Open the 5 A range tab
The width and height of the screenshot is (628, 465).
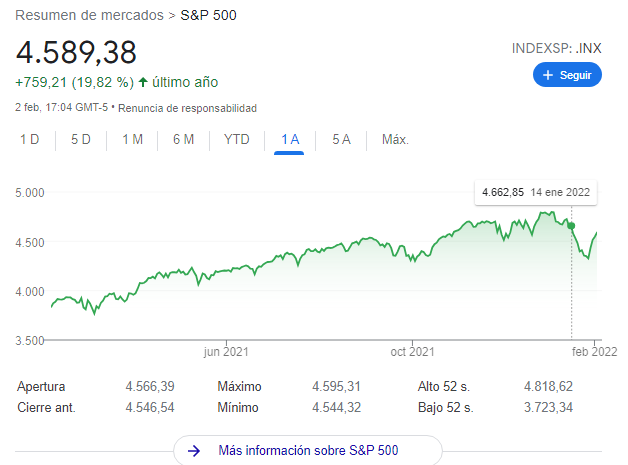341,140
